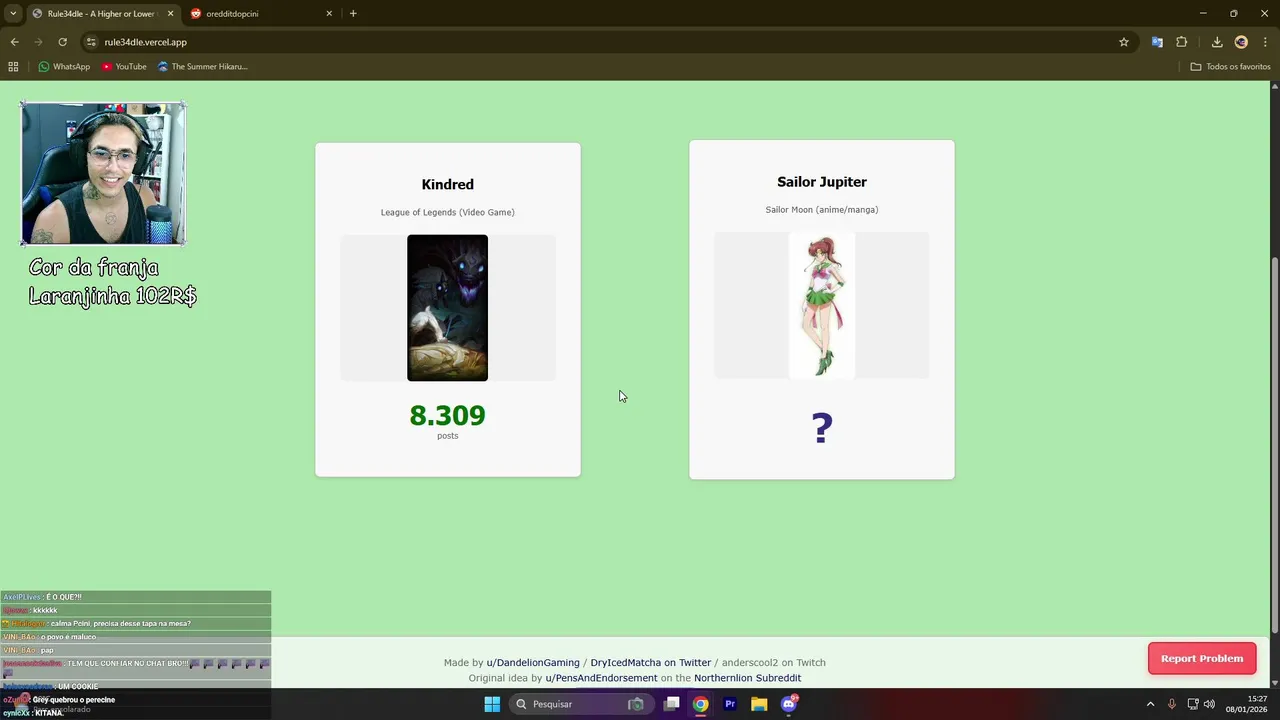Select the Kindred card image
The image size is (1280, 720).
[447, 308]
